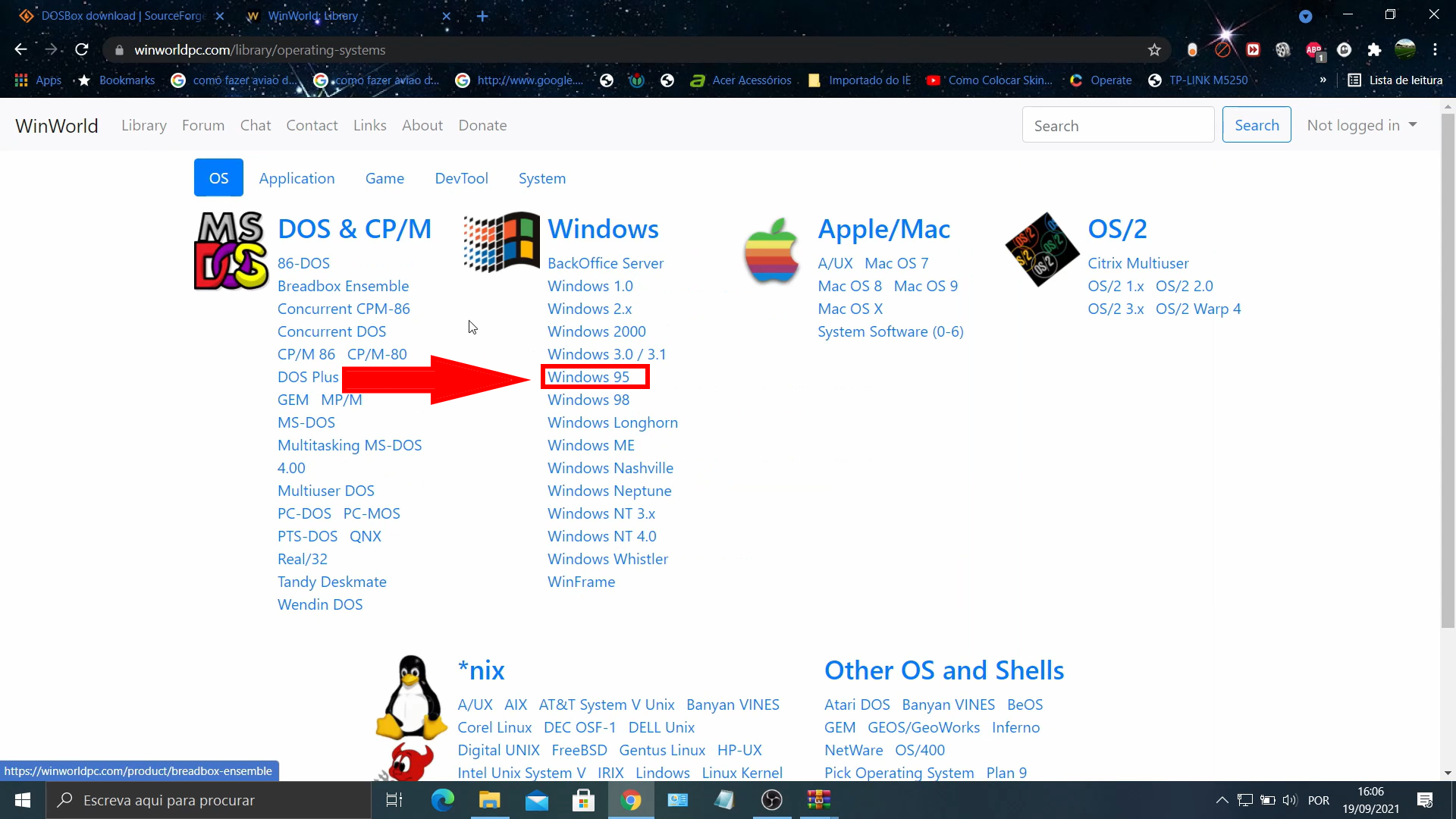Open the OS/2 Warp 4 link
This screenshot has width=1456, height=819.
pos(1198,309)
